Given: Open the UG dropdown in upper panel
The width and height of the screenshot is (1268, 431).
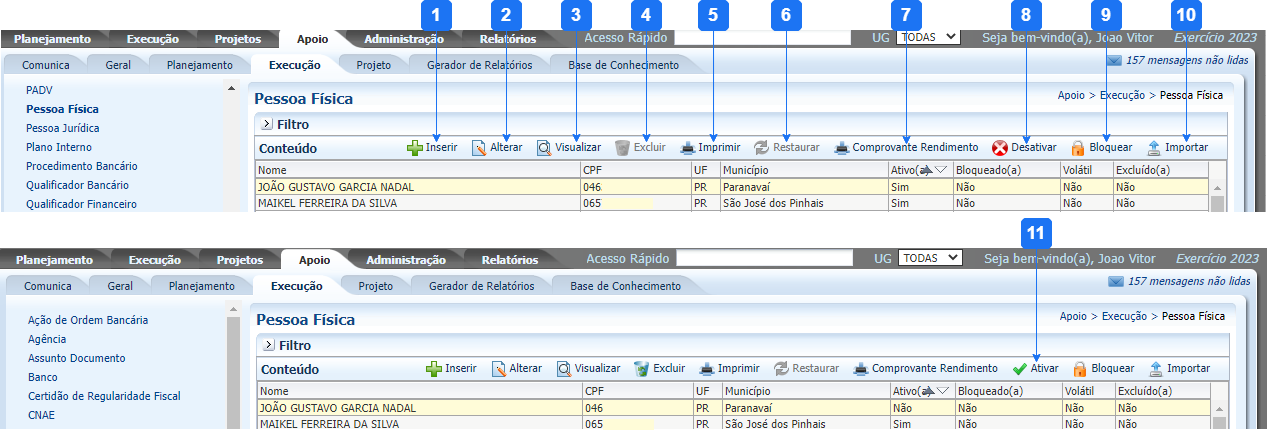Looking at the screenshot, I should point(928,37).
